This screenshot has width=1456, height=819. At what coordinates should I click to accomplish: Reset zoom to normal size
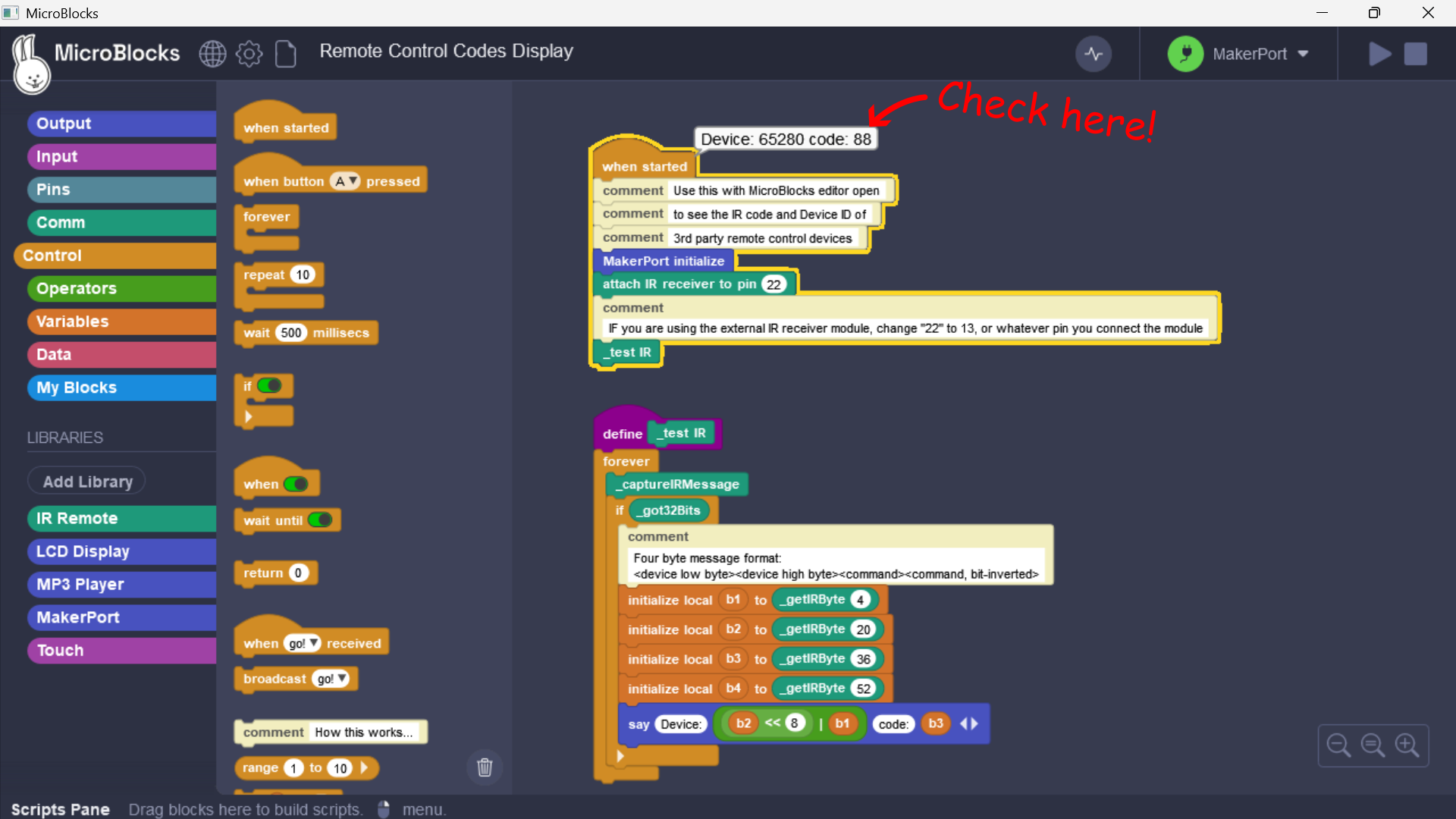(x=1373, y=745)
